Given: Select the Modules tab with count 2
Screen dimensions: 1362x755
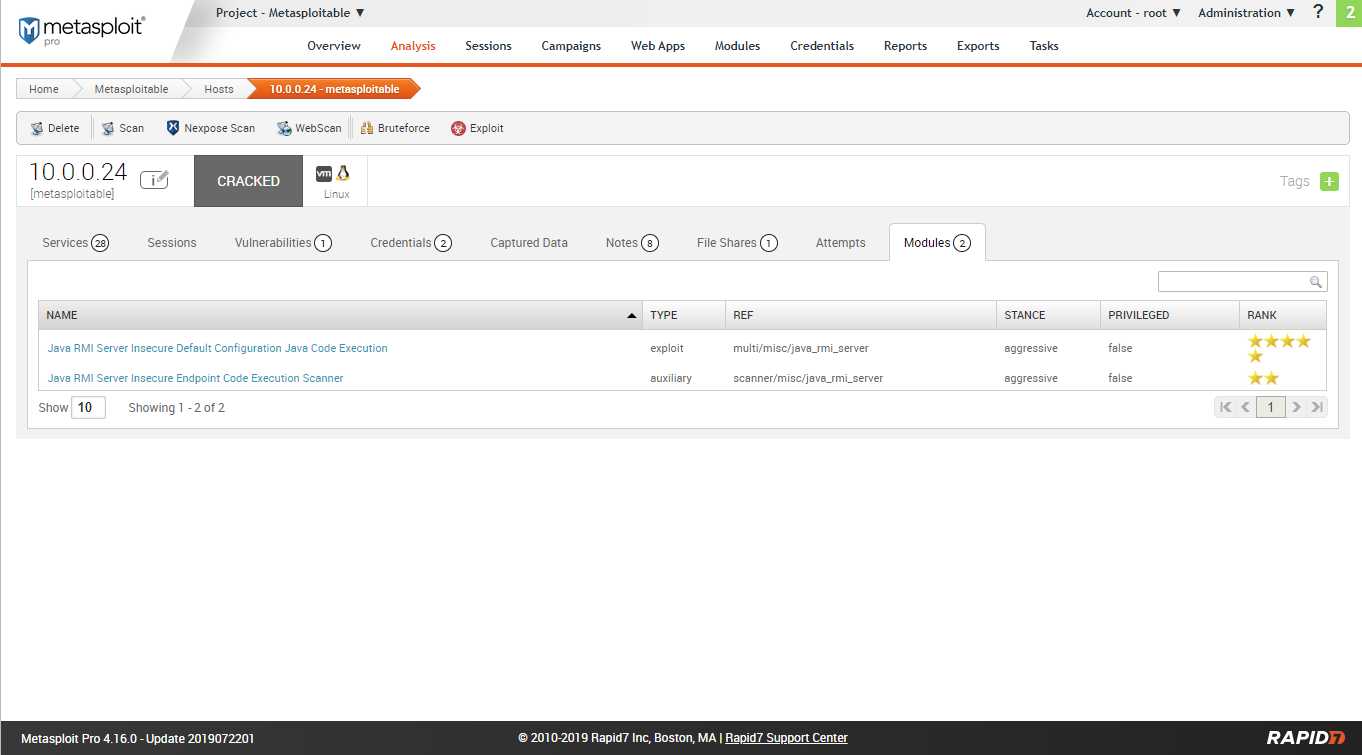Looking at the screenshot, I should pos(937,243).
